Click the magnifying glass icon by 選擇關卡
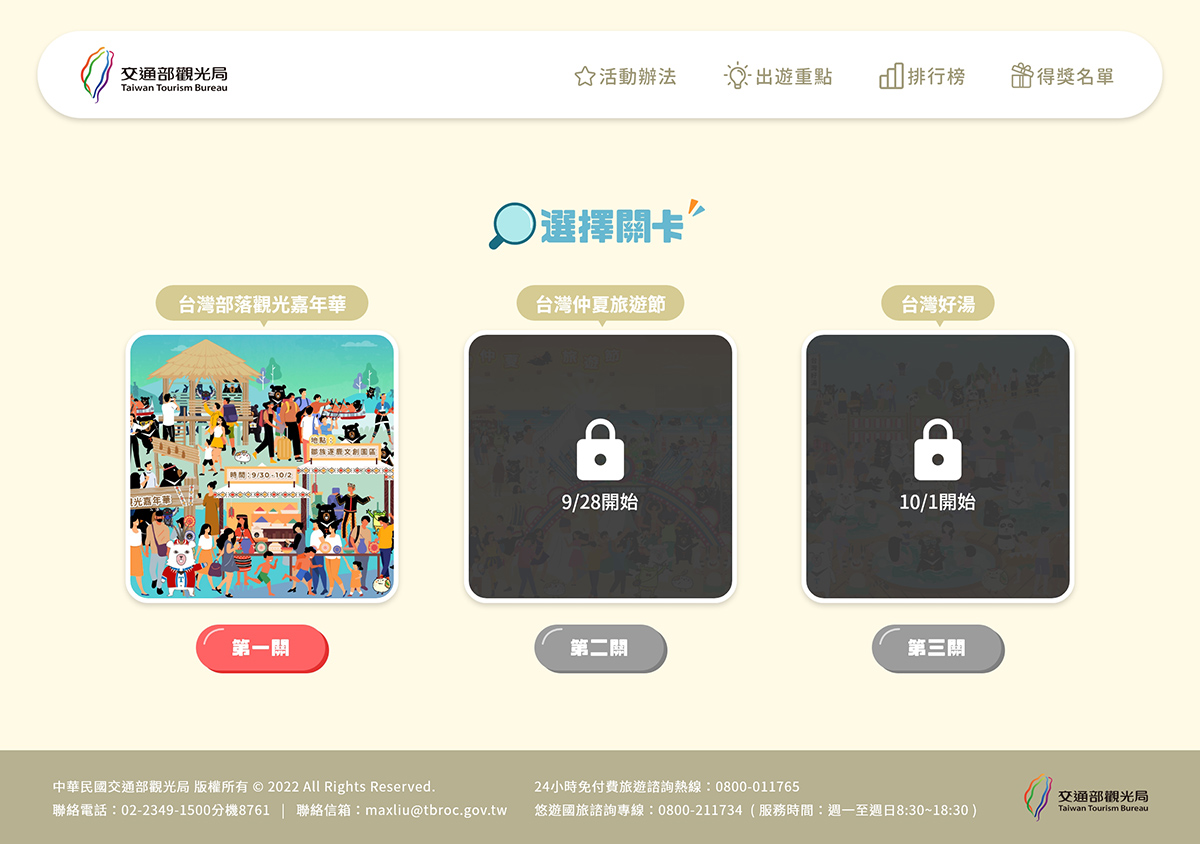This screenshot has width=1200, height=844. click(512, 226)
